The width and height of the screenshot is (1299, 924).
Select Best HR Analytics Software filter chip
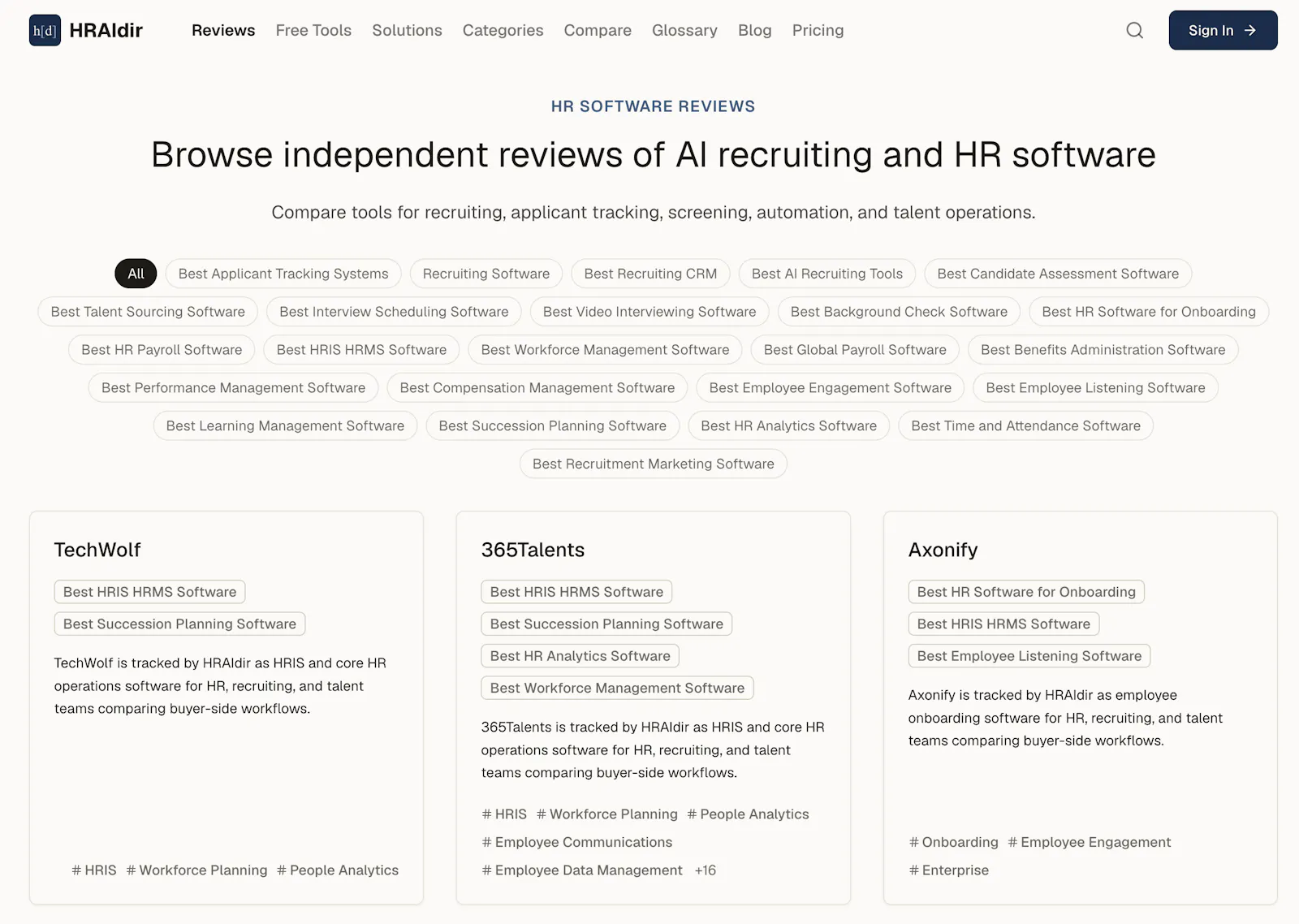[789, 426]
